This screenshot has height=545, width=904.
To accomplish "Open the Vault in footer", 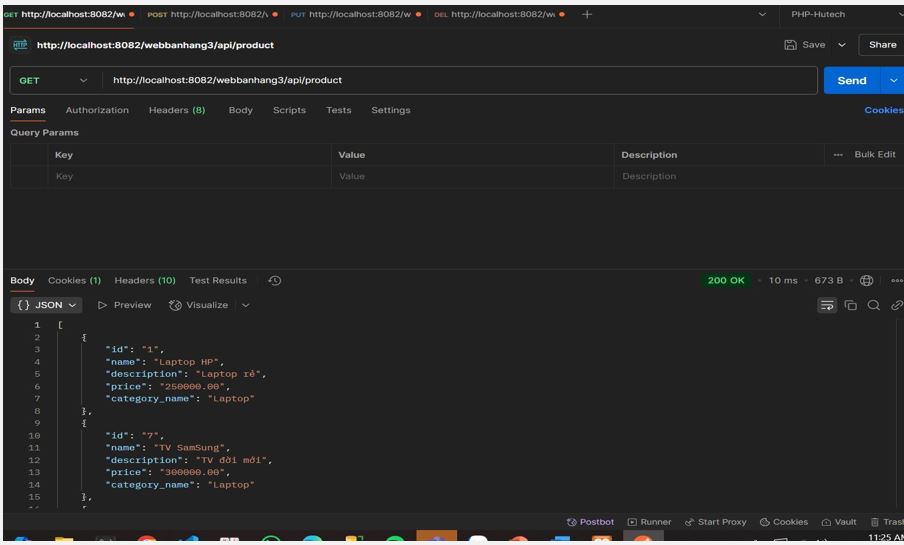I will (839, 522).
